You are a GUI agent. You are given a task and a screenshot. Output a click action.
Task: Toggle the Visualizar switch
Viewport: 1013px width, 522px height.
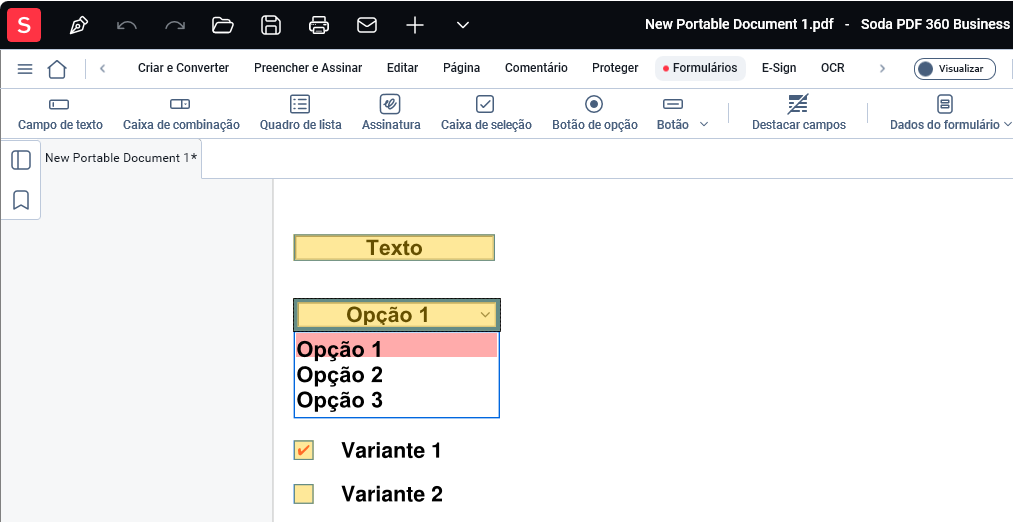954,68
